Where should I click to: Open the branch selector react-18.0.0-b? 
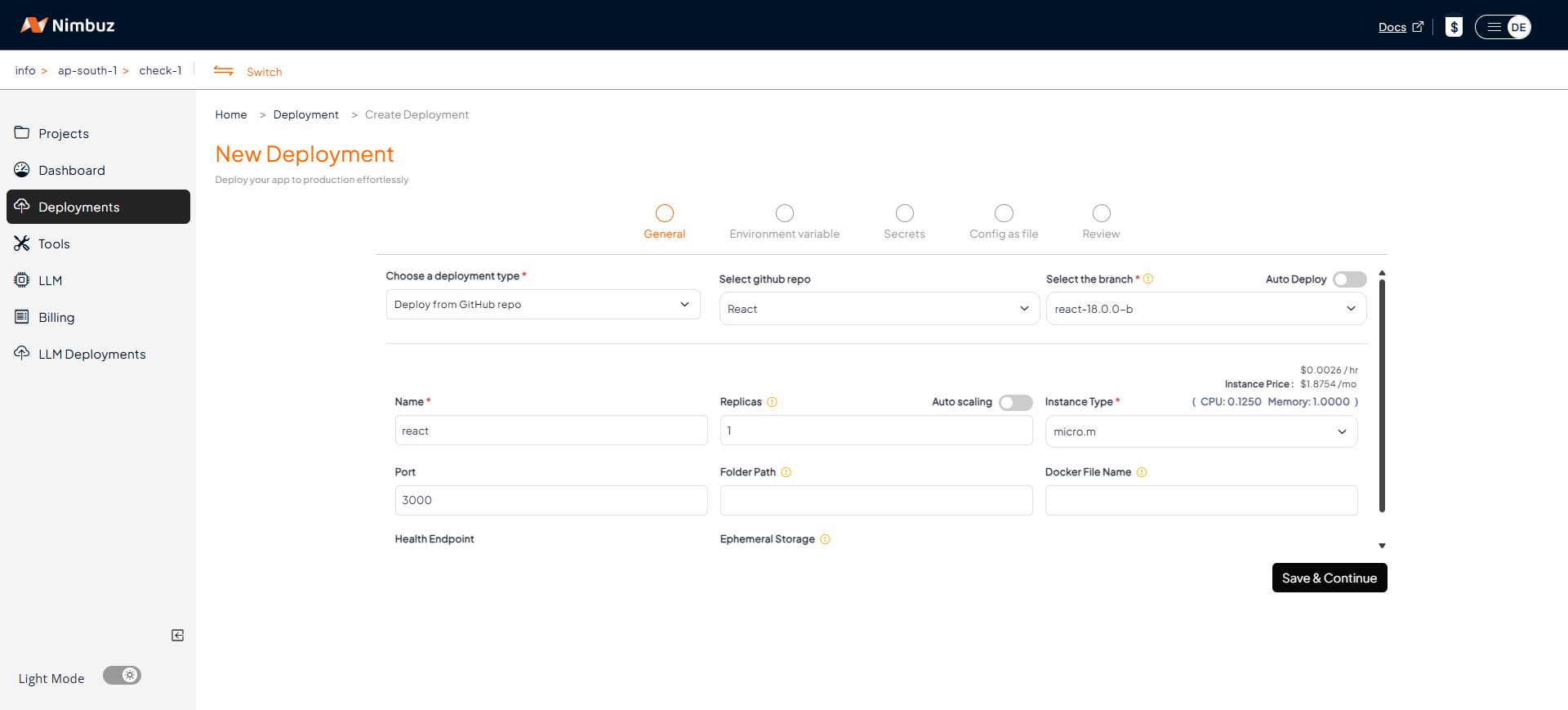(1205, 309)
